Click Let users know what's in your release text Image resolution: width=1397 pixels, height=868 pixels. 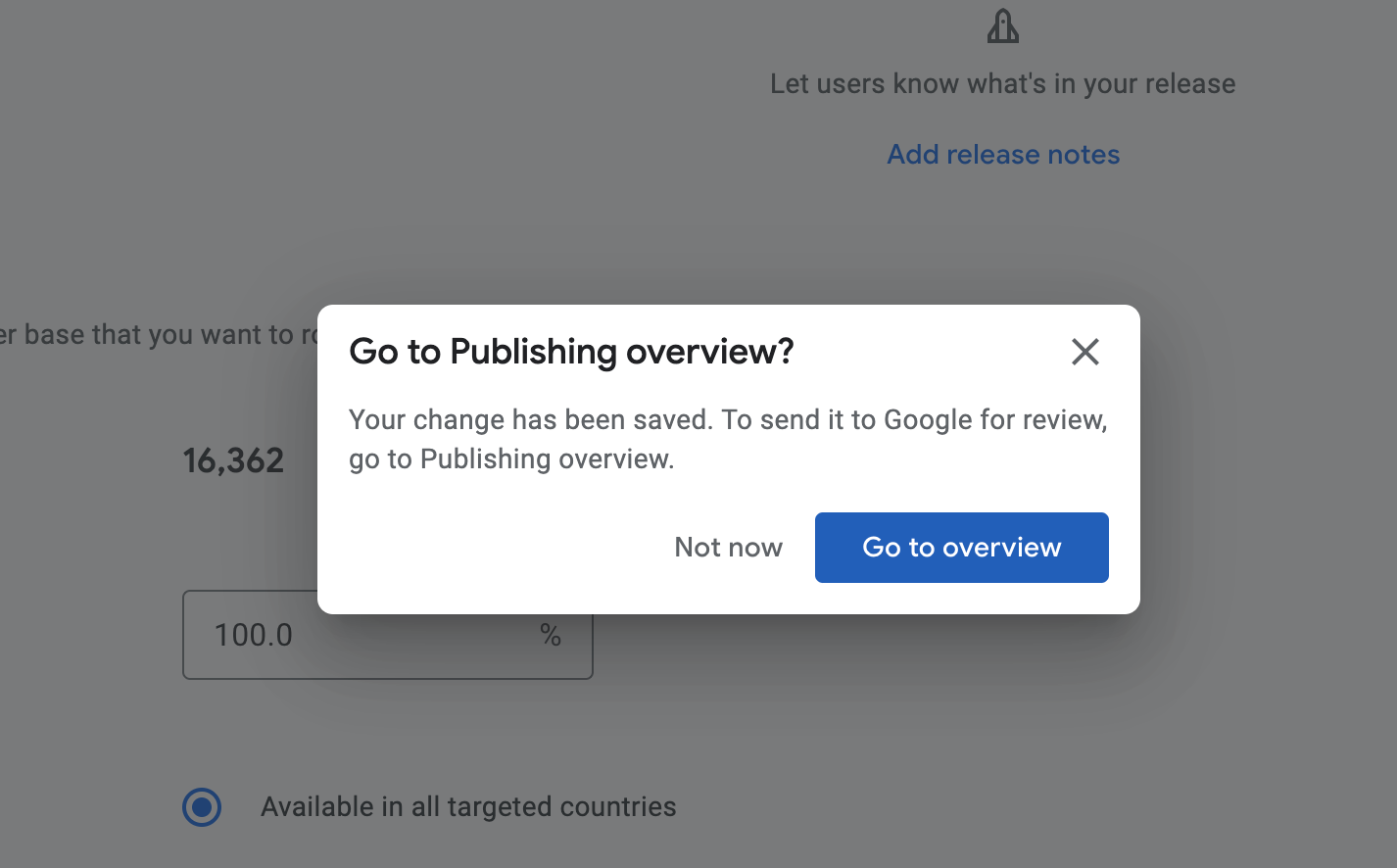[x=1001, y=84]
